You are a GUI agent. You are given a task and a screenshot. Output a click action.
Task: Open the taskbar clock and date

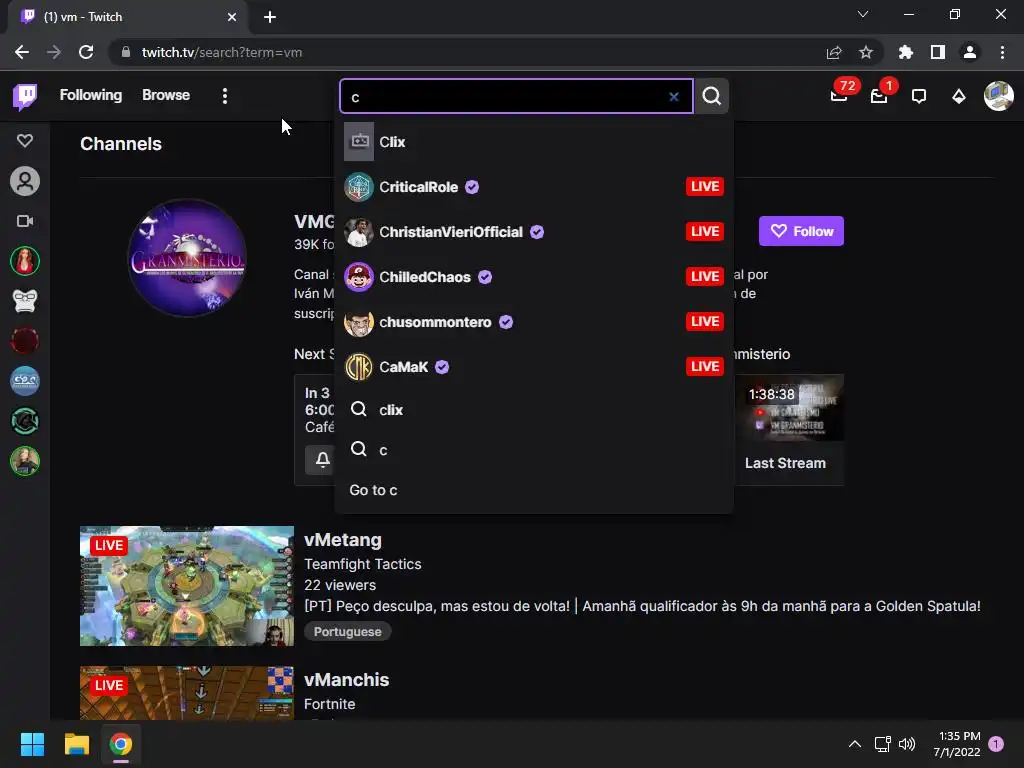[x=957, y=744]
